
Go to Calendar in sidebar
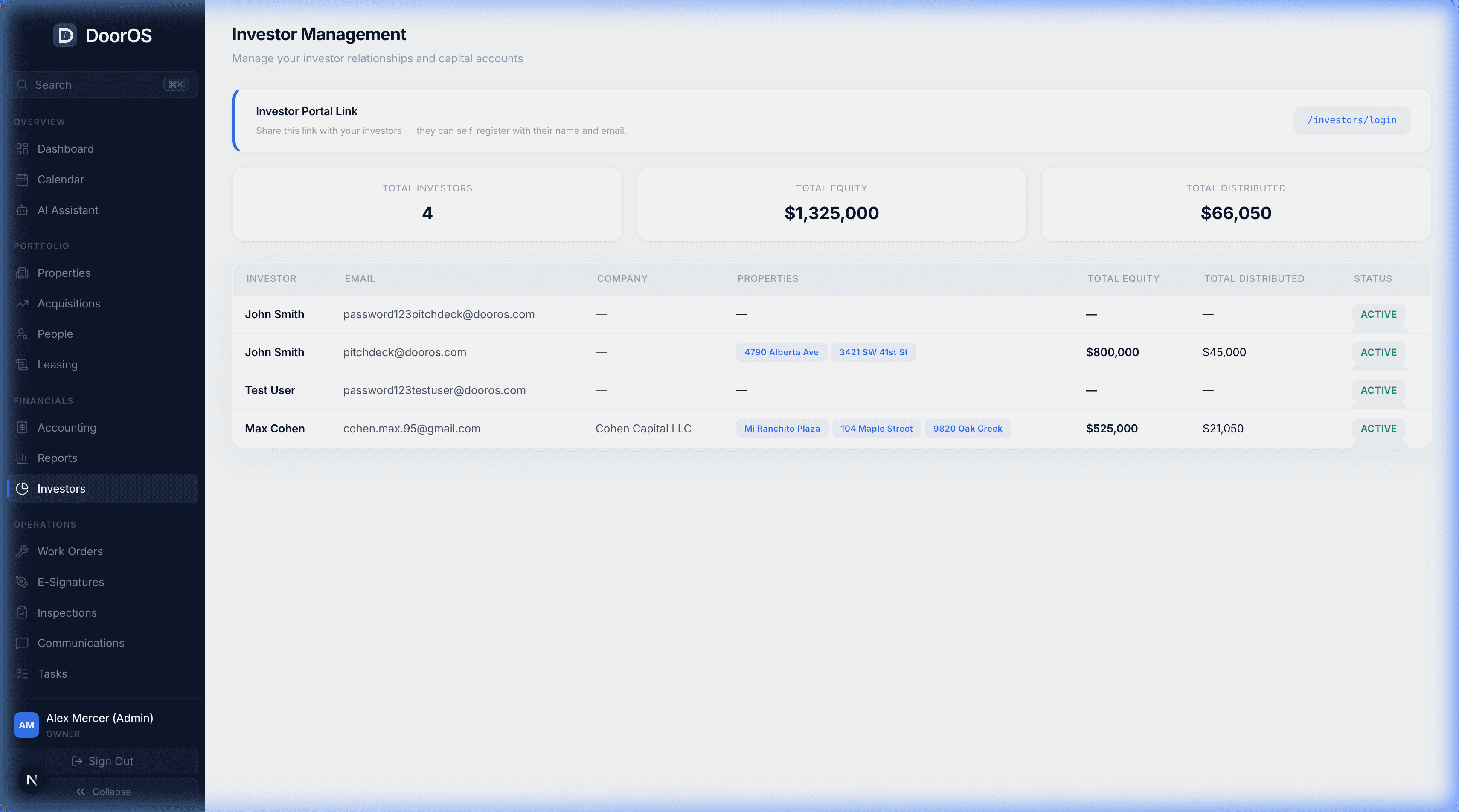coord(102,180)
